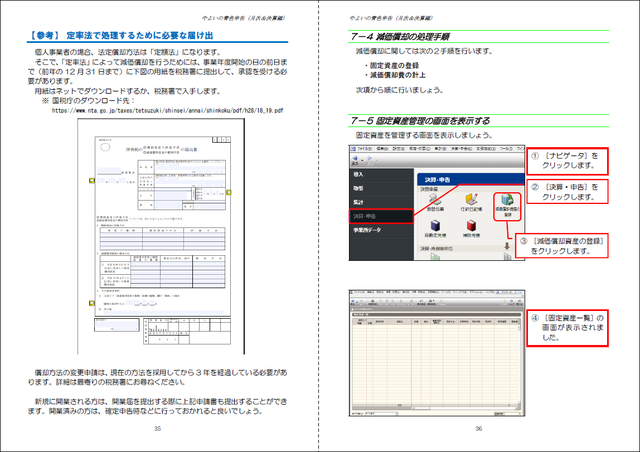The width and height of the screenshot is (640, 452).
Task: Click the bullet text 減価償却費の計上
Action: click(398, 75)
